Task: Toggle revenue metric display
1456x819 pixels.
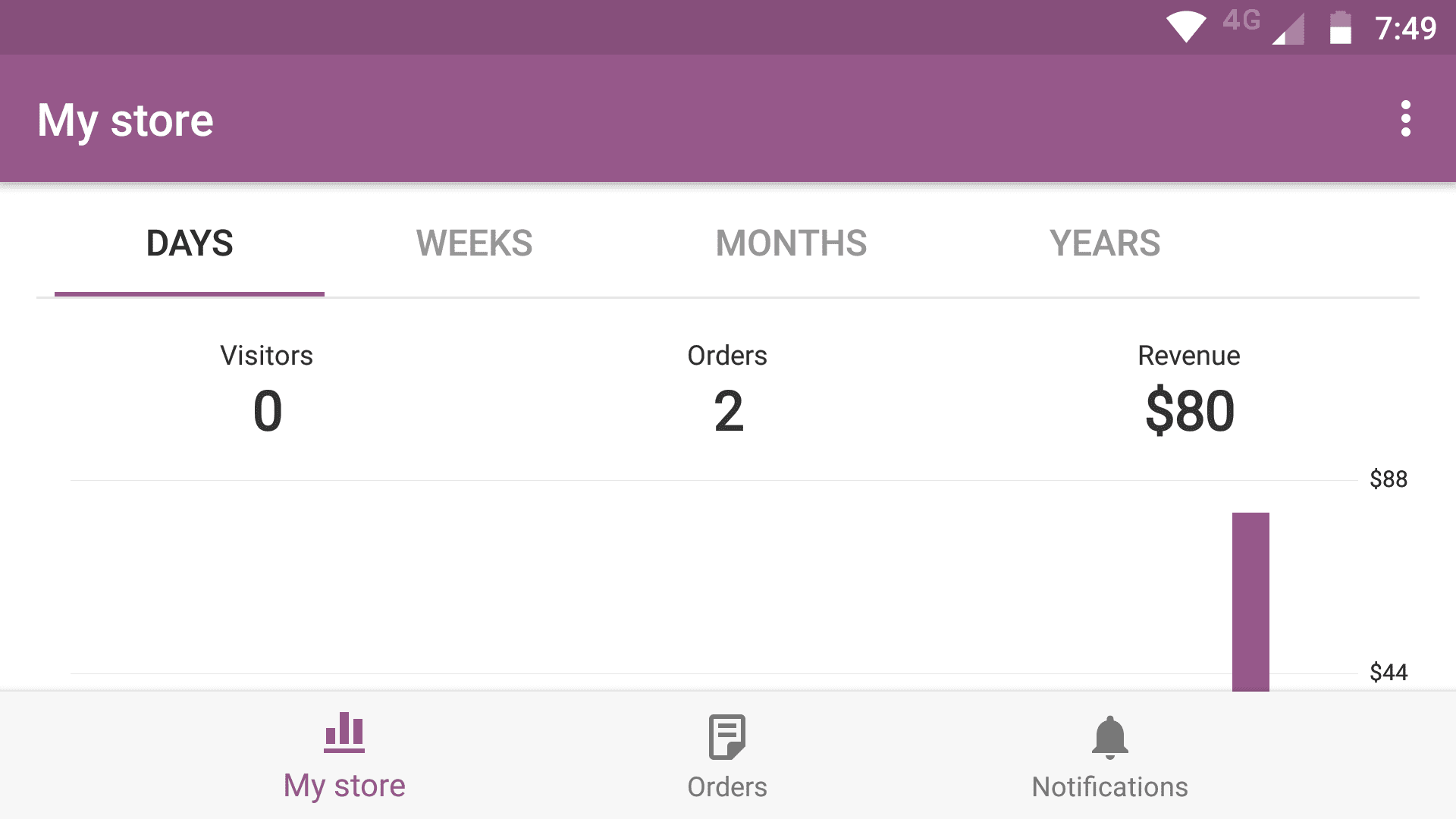Action: (x=1190, y=391)
